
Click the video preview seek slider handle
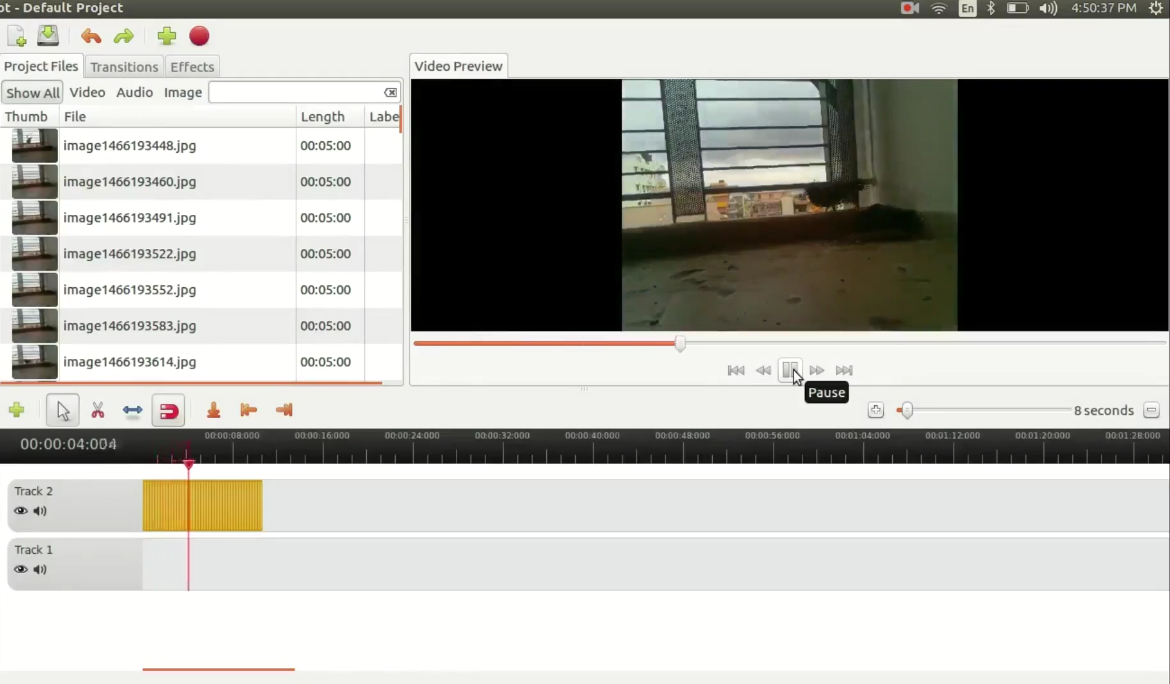point(680,343)
